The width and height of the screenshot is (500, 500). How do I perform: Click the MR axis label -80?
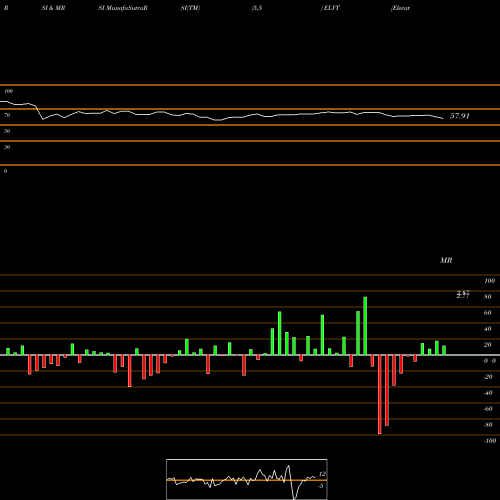[x=488, y=425]
